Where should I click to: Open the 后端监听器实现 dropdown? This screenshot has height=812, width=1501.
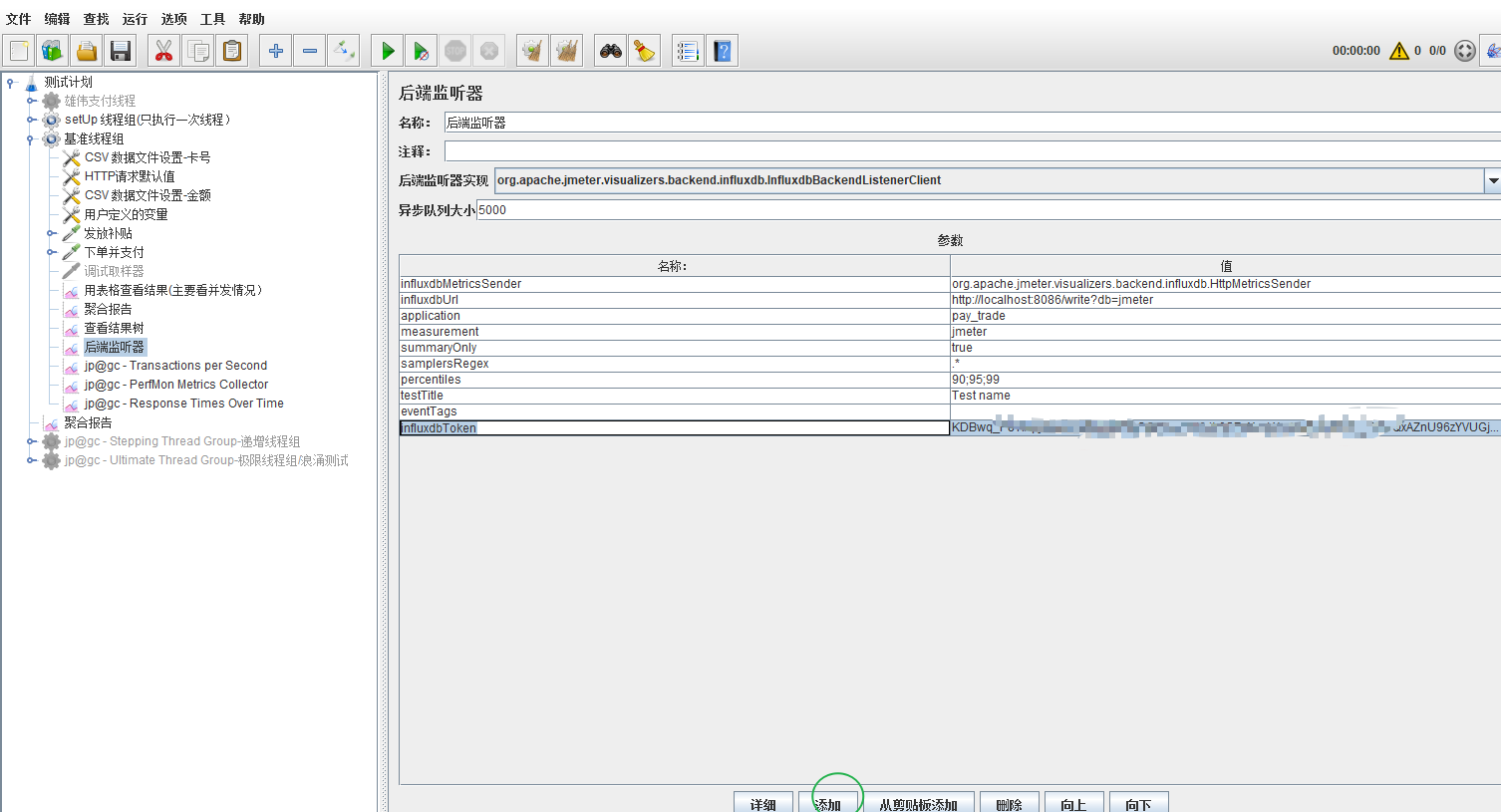(x=1491, y=180)
